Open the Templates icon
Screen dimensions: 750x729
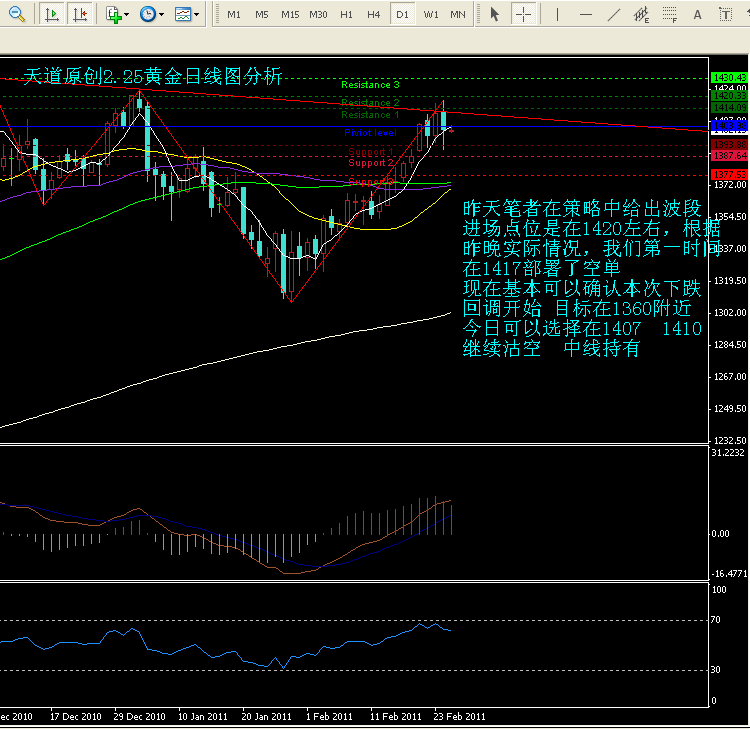183,14
